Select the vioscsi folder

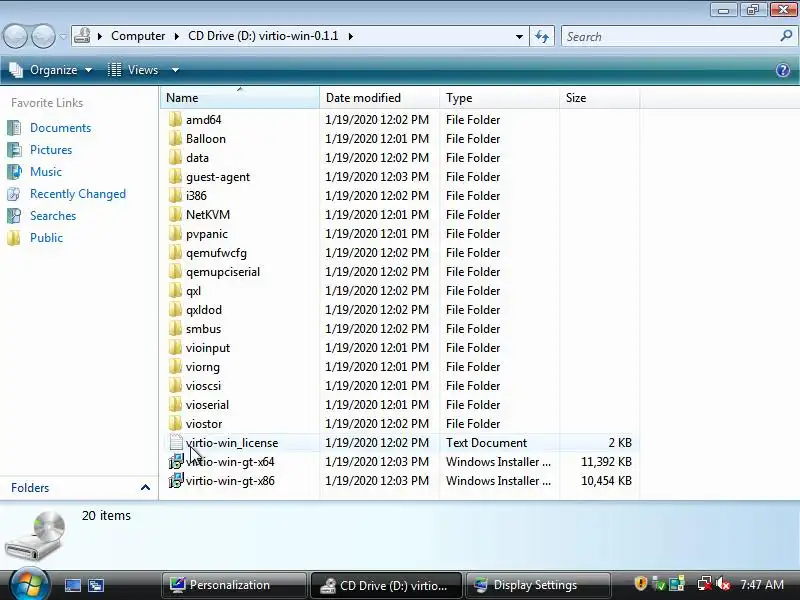click(203, 386)
